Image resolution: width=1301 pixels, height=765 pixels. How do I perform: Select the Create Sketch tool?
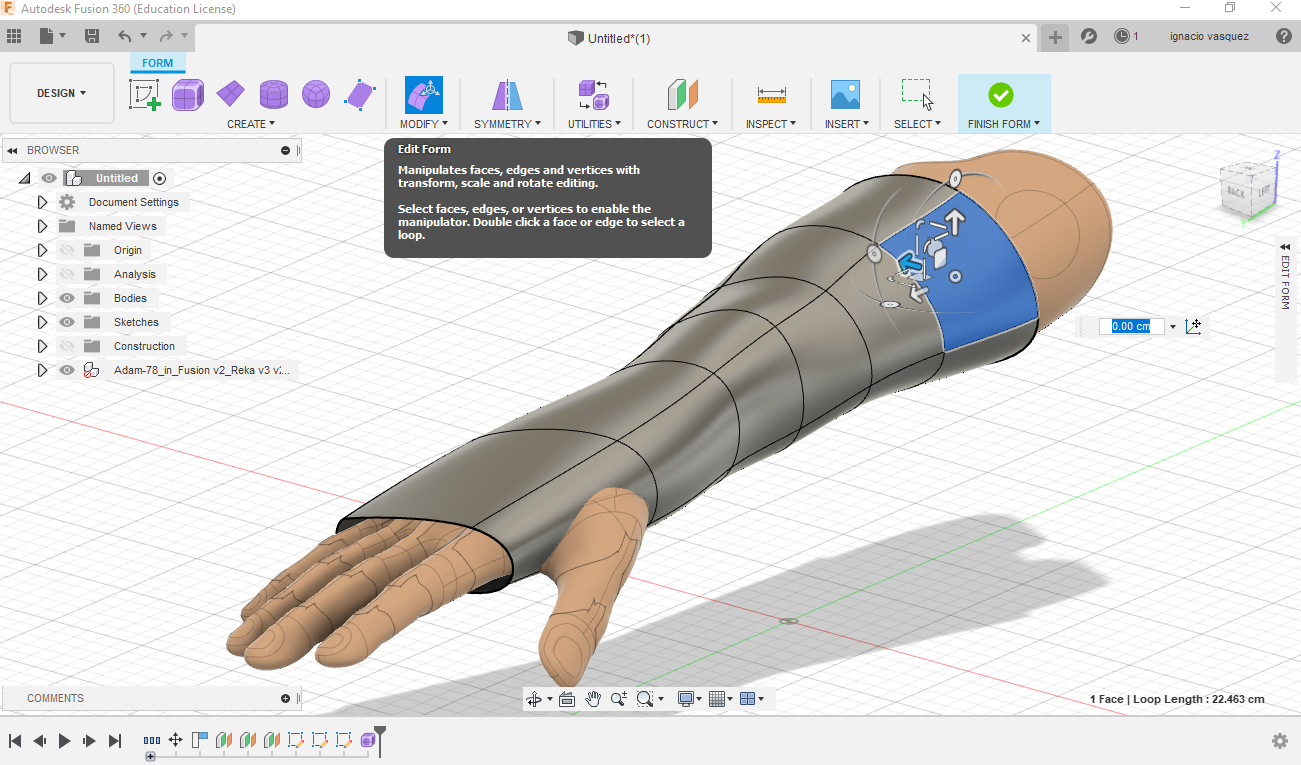click(x=144, y=95)
